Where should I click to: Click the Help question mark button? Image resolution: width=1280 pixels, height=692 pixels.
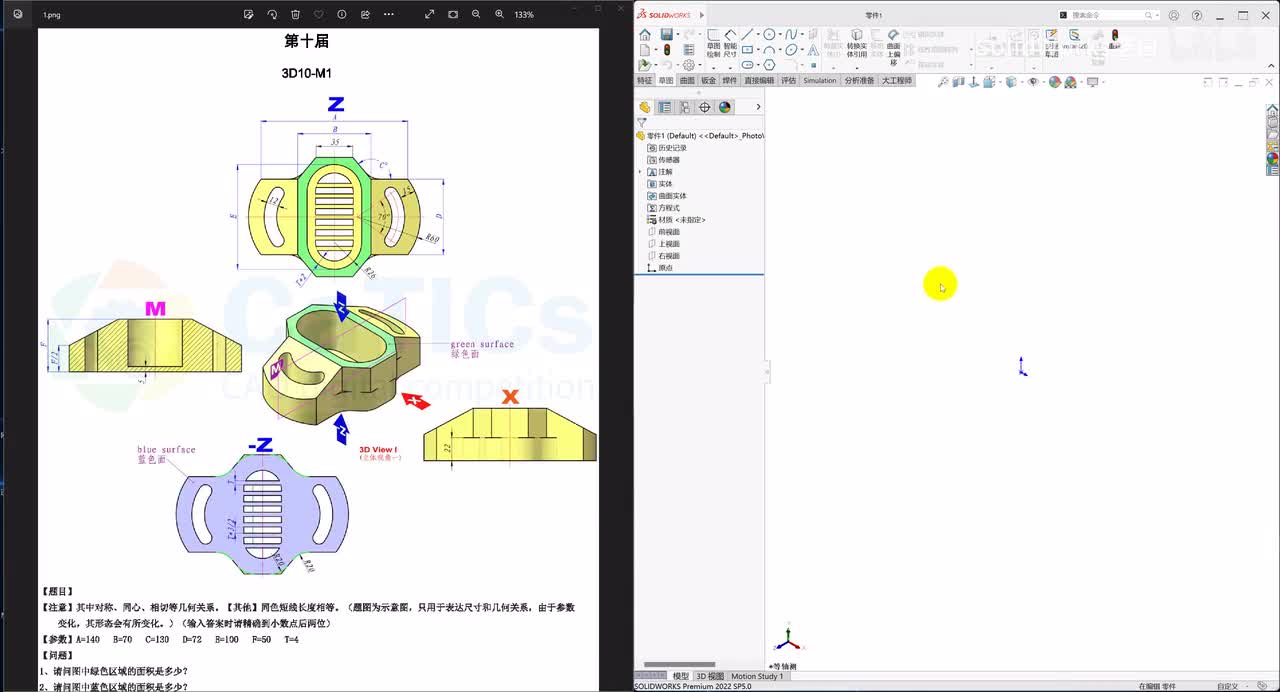tap(1197, 16)
